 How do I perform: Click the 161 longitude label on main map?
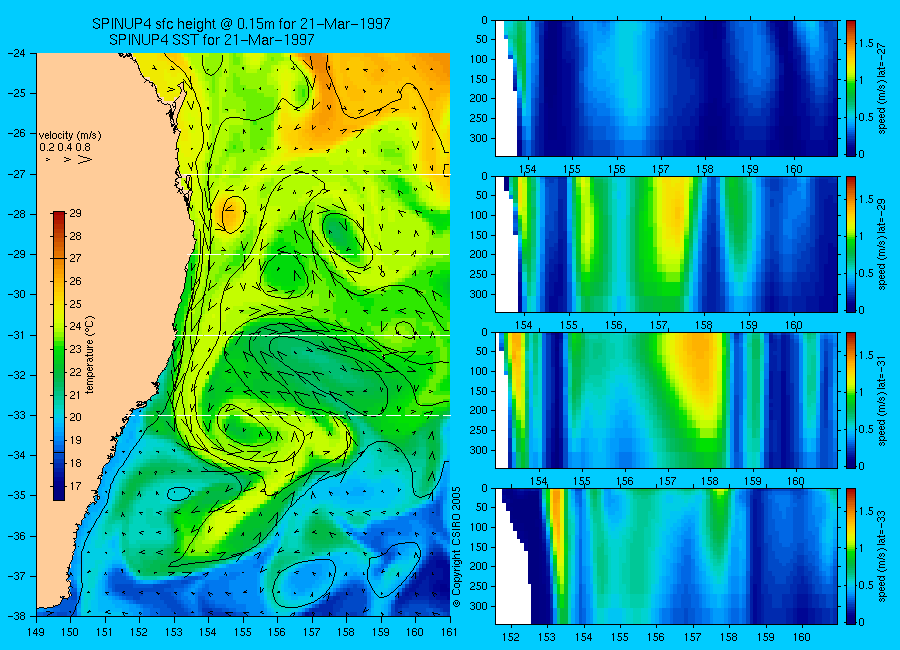click(x=449, y=632)
